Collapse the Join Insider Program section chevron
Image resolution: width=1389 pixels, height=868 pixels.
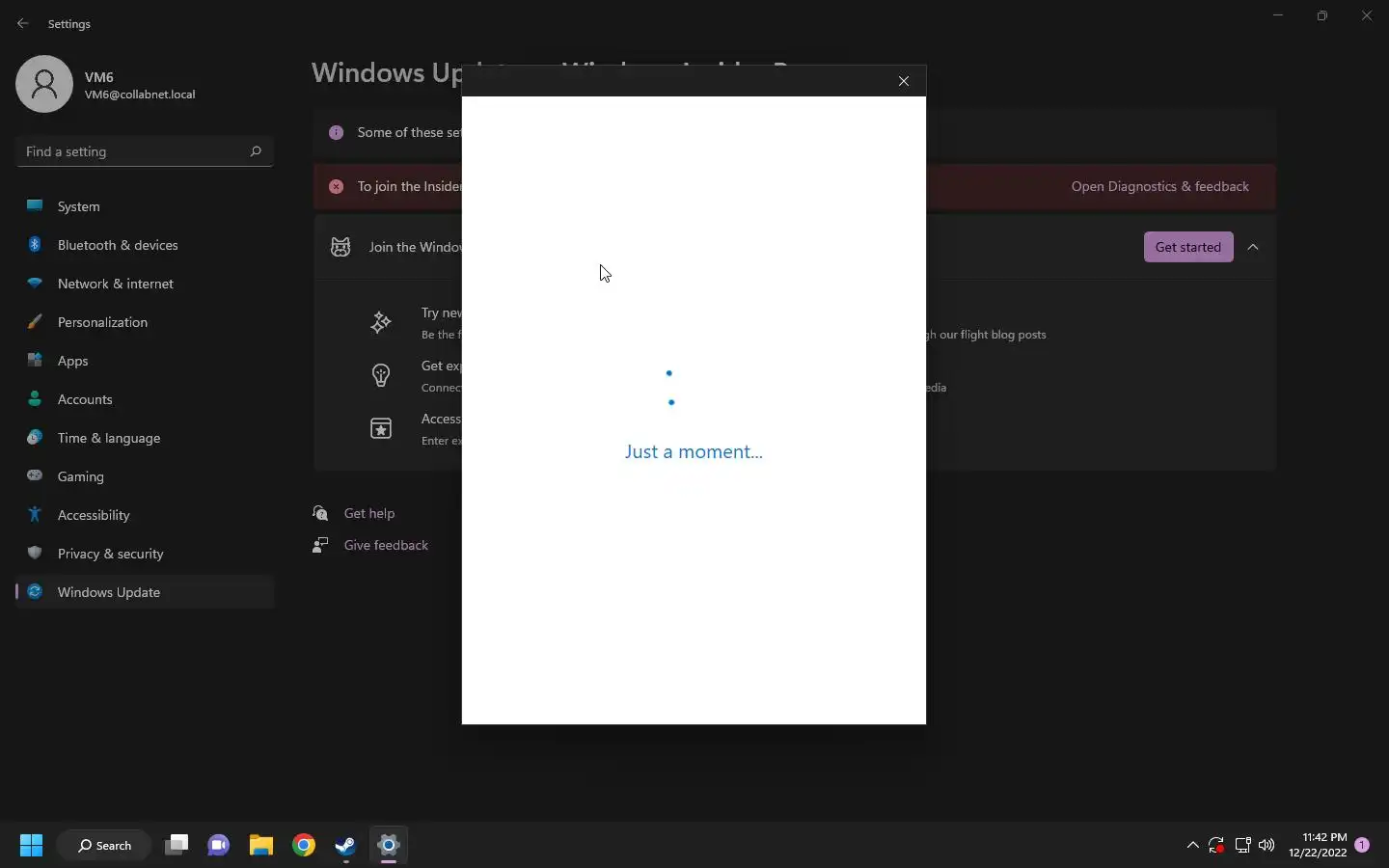tap(1253, 247)
